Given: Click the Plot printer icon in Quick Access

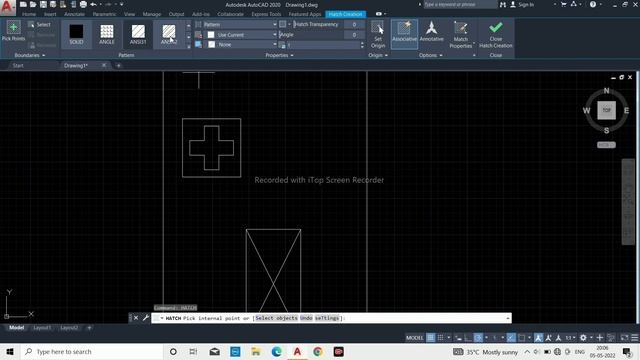Looking at the screenshot, I should [x=83, y=4].
